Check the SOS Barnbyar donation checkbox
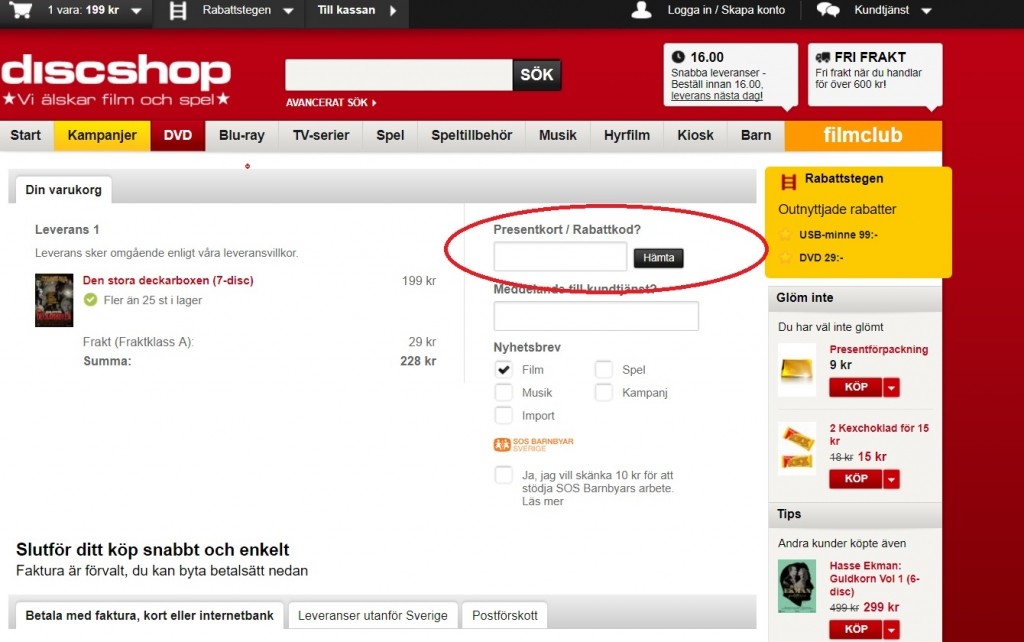This screenshot has width=1024, height=642. [x=503, y=475]
